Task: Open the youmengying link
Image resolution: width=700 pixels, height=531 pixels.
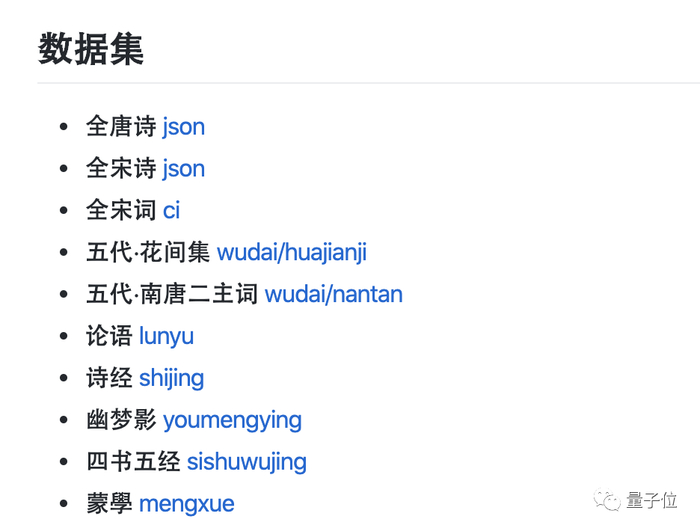Action: (232, 420)
